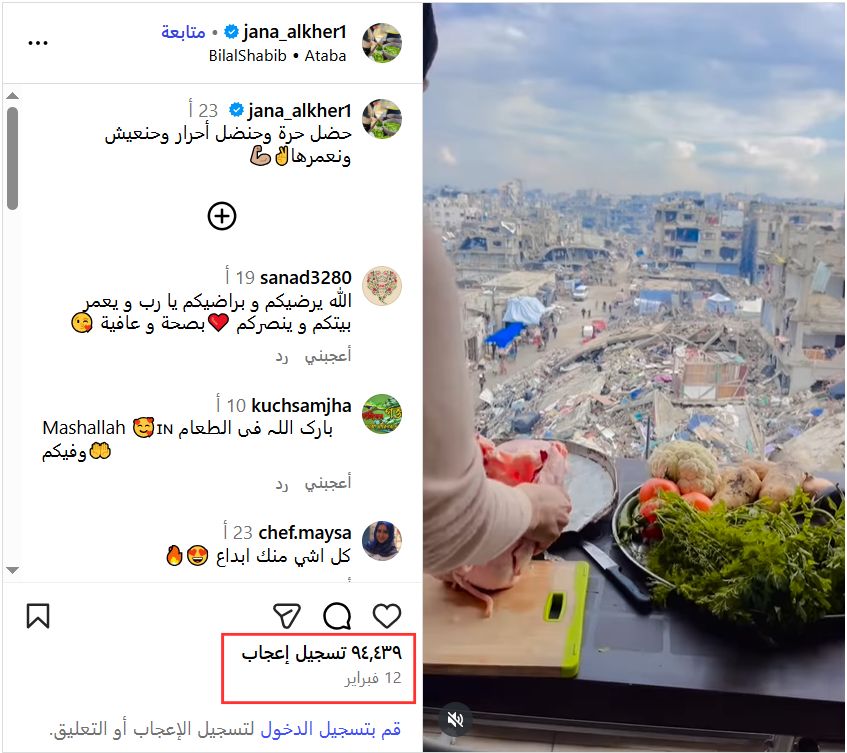847x753 pixels.
Task: Load more comments with the plus circle icon
Action: point(222,216)
